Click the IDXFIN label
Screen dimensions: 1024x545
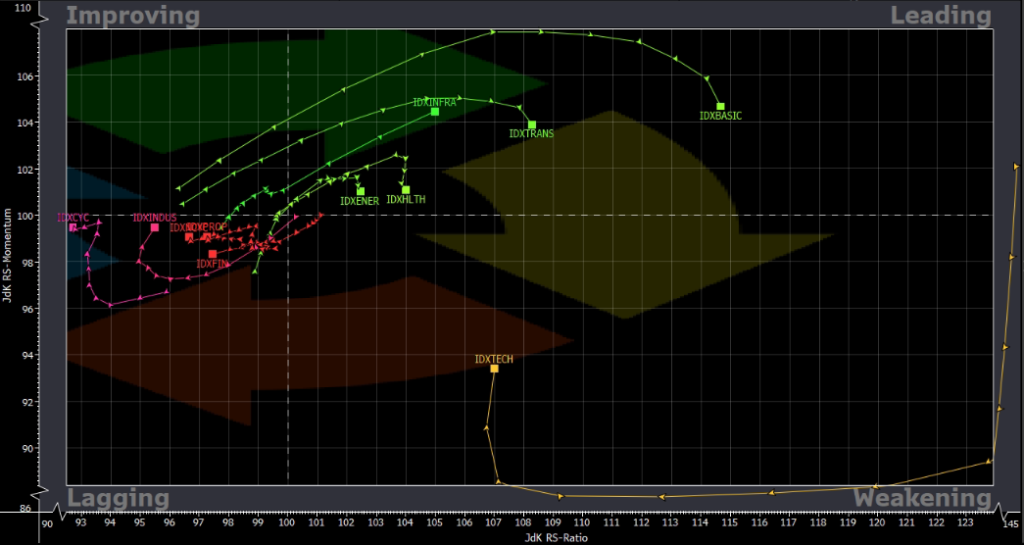coord(212,264)
